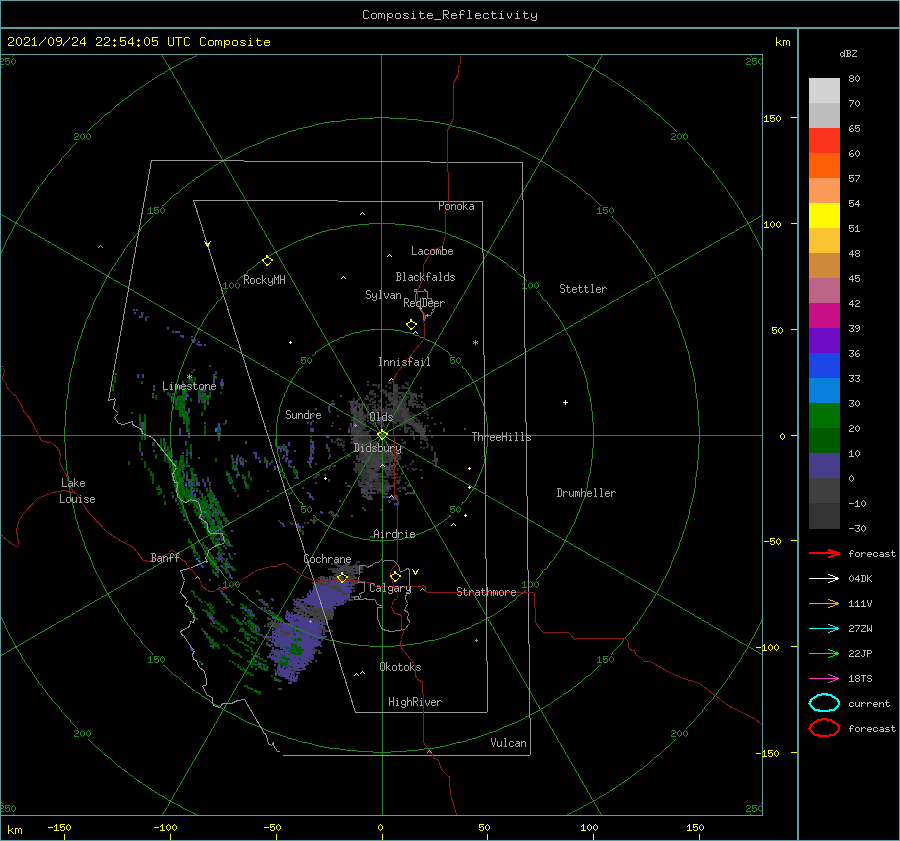Click the RockyMH label
This screenshot has height=841, width=900.
tap(264, 280)
